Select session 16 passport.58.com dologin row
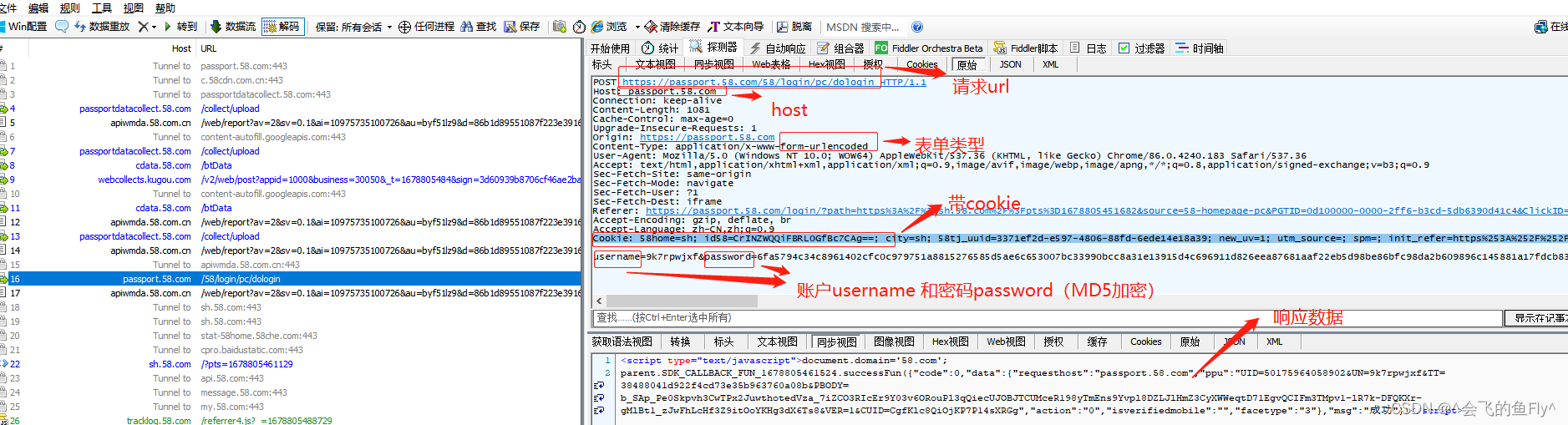 click(x=291, y=279)
